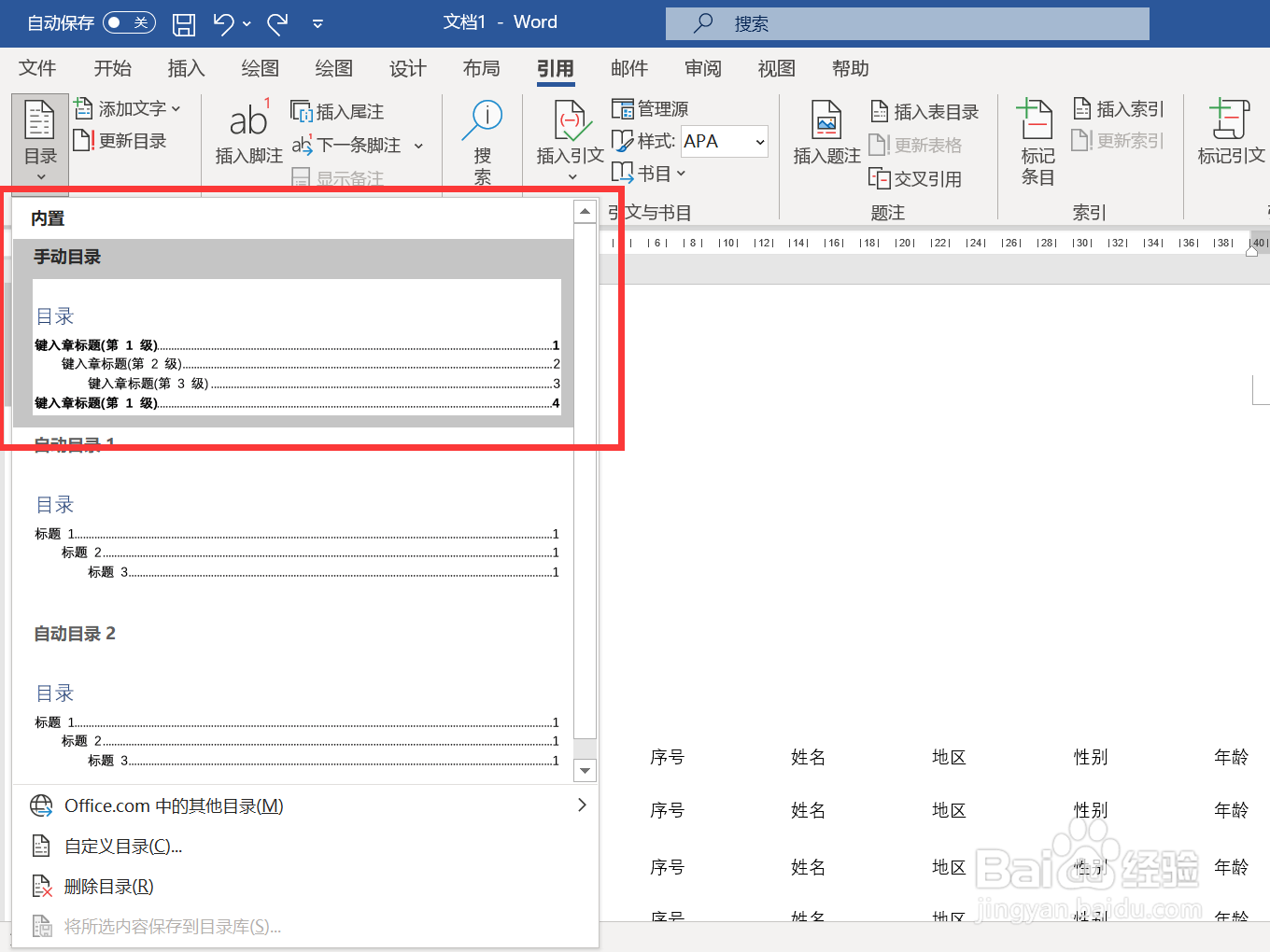Switch to the 设计 ribbon tab
The width and height of the screenshot is (1270, 952).
coord(407,68)
